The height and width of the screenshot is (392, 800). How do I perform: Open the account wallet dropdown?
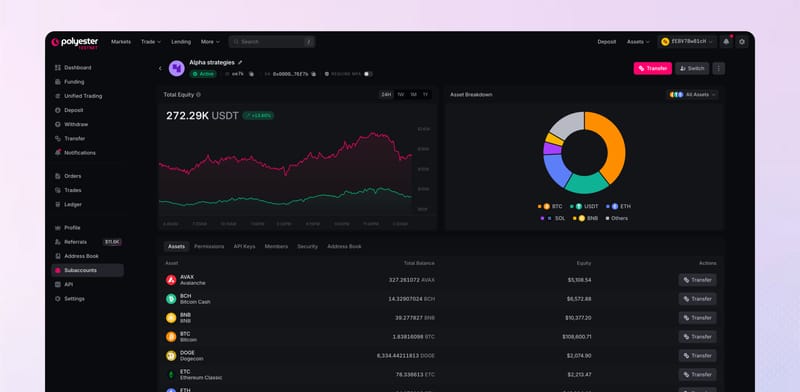pyautogui.click(x=687, y=42)
